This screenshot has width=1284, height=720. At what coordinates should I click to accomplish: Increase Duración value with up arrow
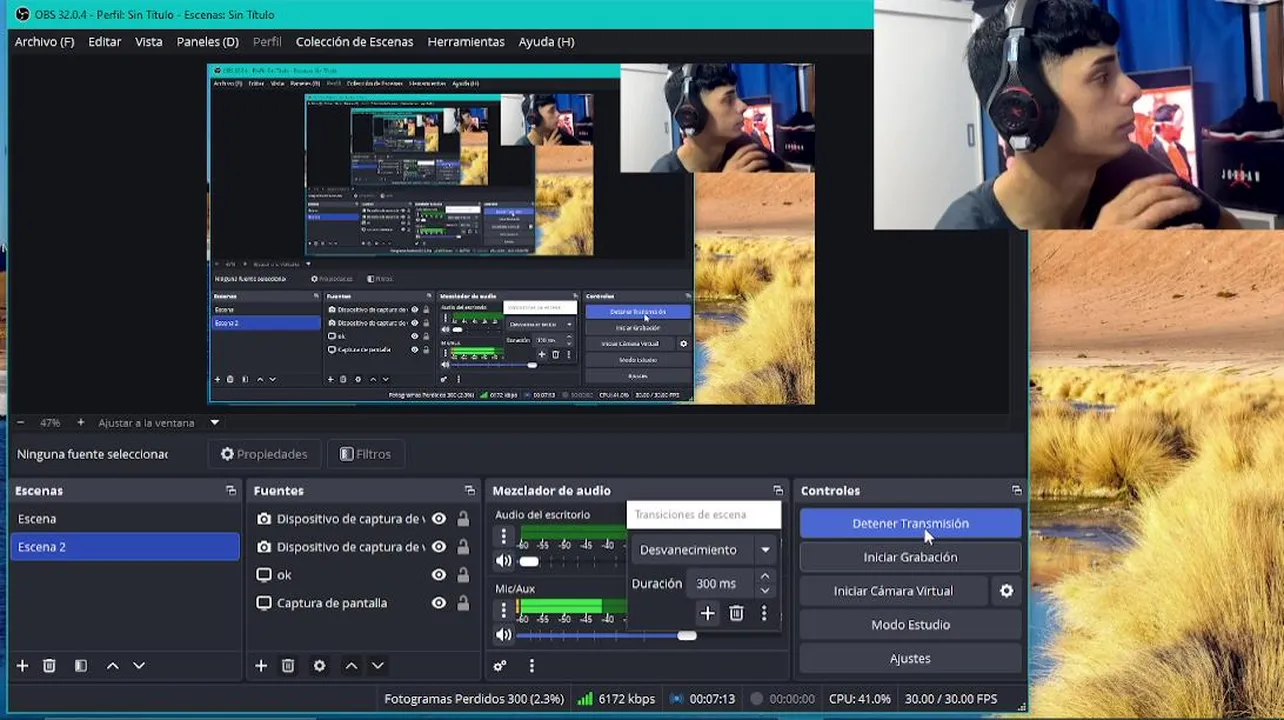coord(765,576)
